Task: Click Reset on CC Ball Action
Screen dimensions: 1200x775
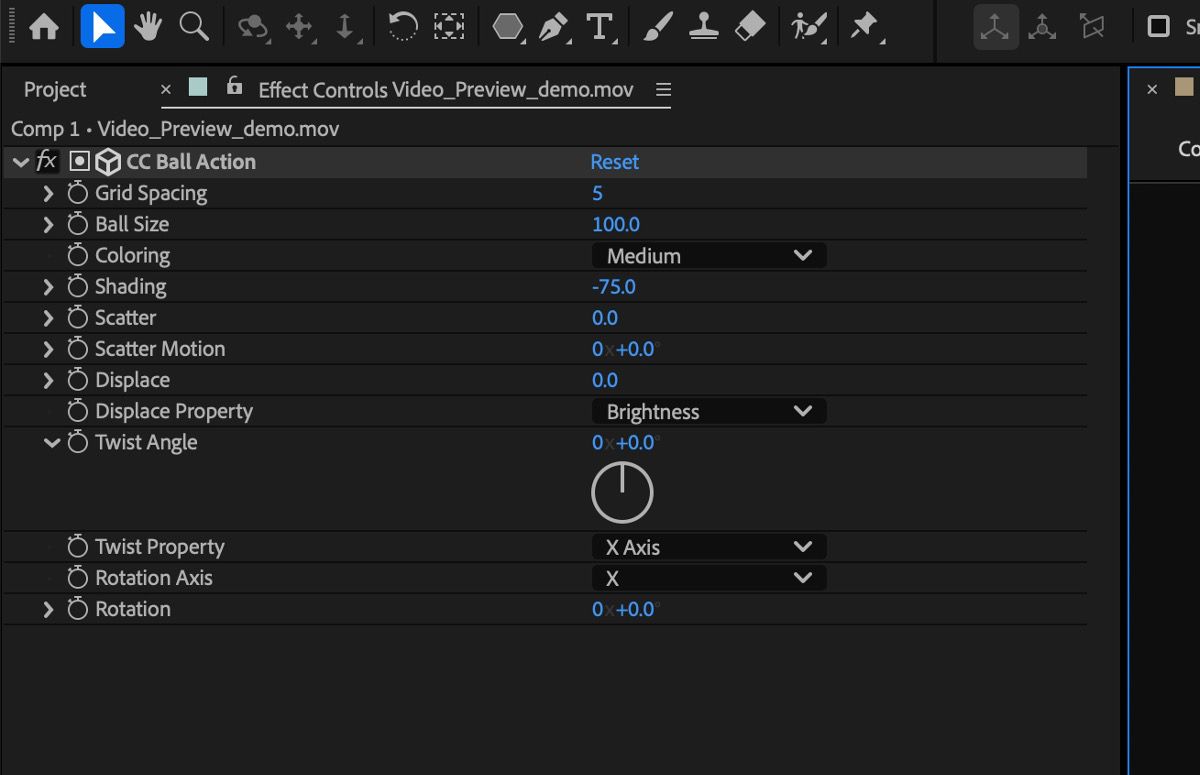Action: coord(615,161)
